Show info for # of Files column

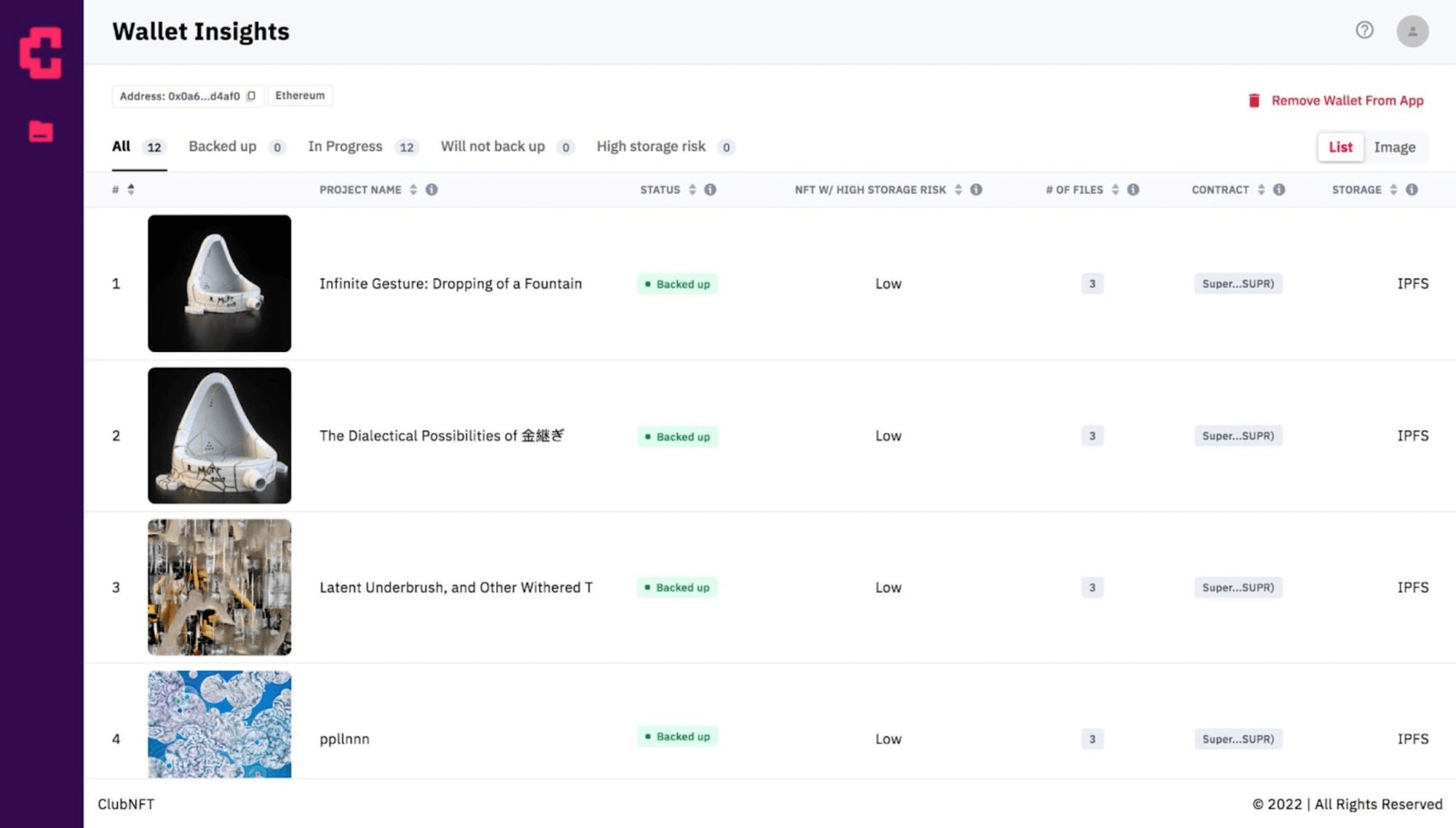(x=1133, y=190)
